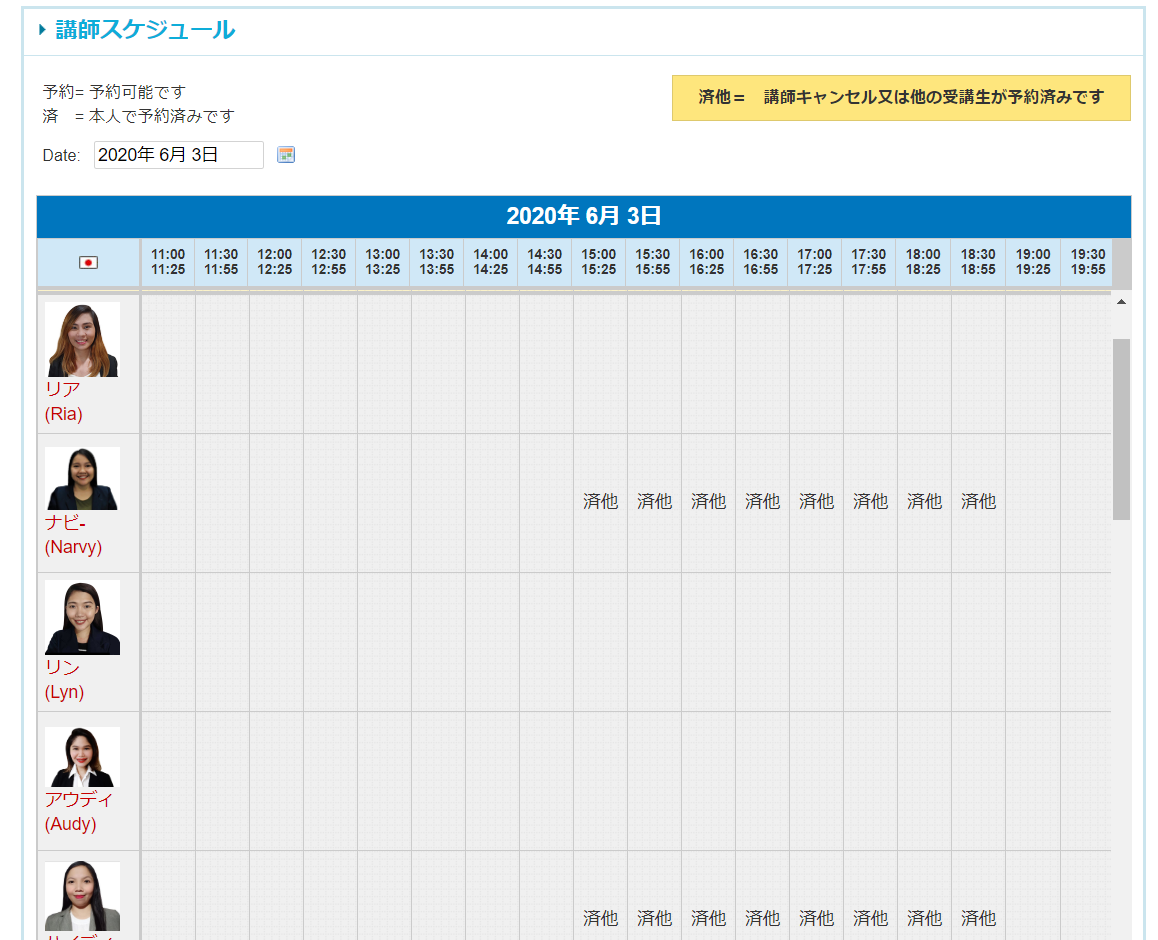Image resolution: width=1158 pixels, height=940 pixels.
Task: Open instructor Lyn's profile photo
Action: pyautogui.click(x=82, y=617)
